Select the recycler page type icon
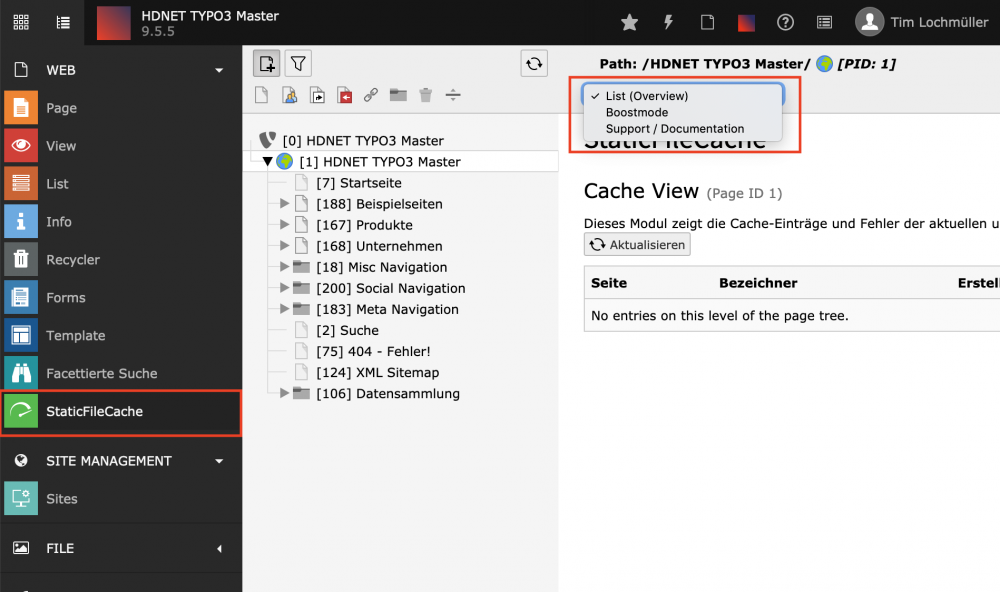Image resolution: width=1000 pixels, height=592 pixels. pyautogui.click(x=425, y=95)
